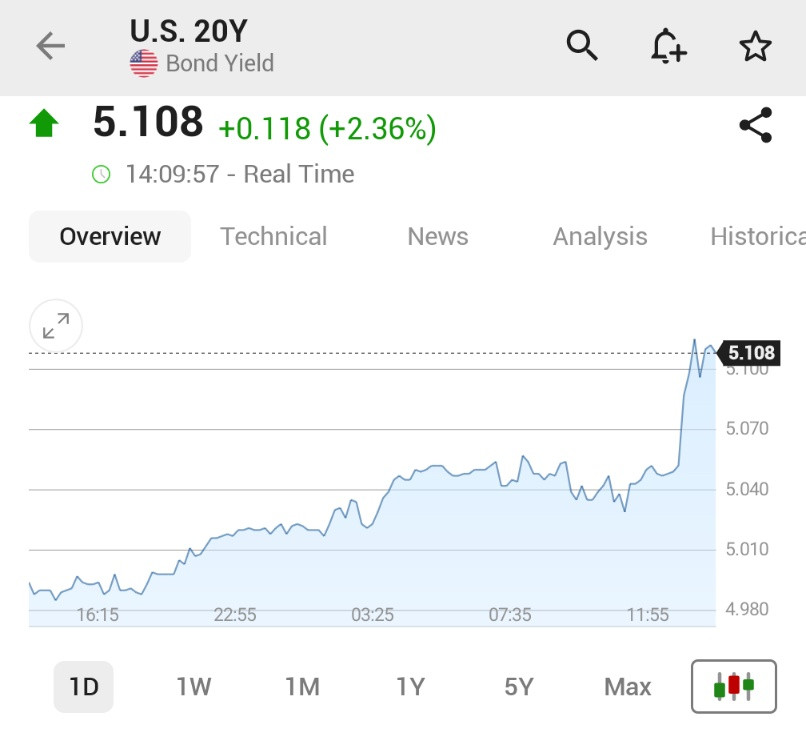This screenshot has width=806, height=736.
Task: Tap the 5.108 current price chart label
Action: pyautogui.click(x=748, y=353)
